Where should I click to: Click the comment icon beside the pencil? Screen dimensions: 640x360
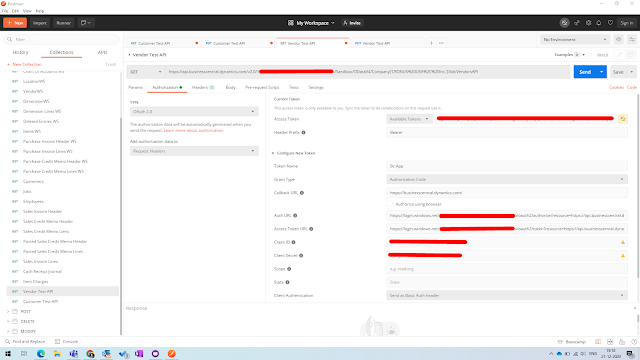[631, 55]
